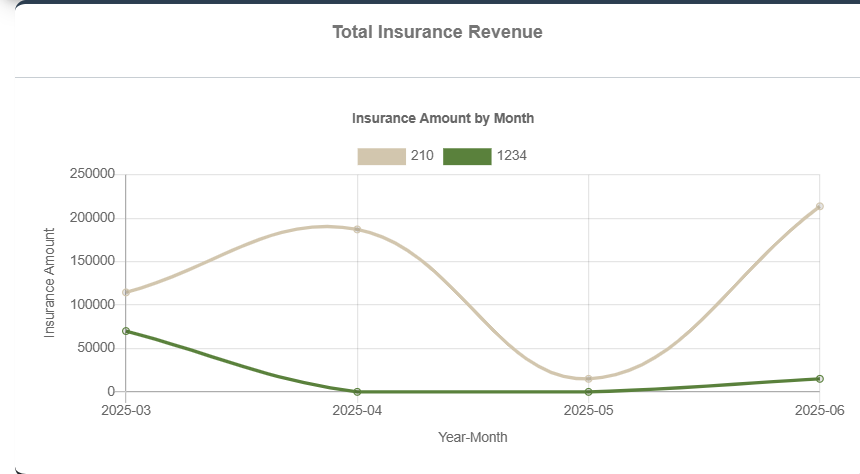
Task: Click the "210" legend label text
Action: [422, 156]
